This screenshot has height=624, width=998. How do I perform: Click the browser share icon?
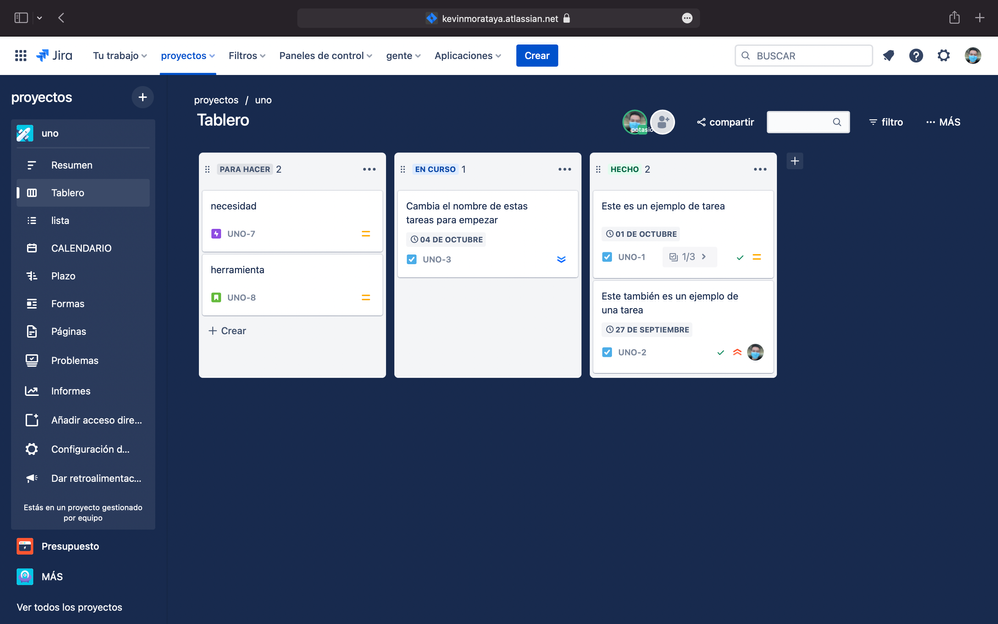pos(954,18)
